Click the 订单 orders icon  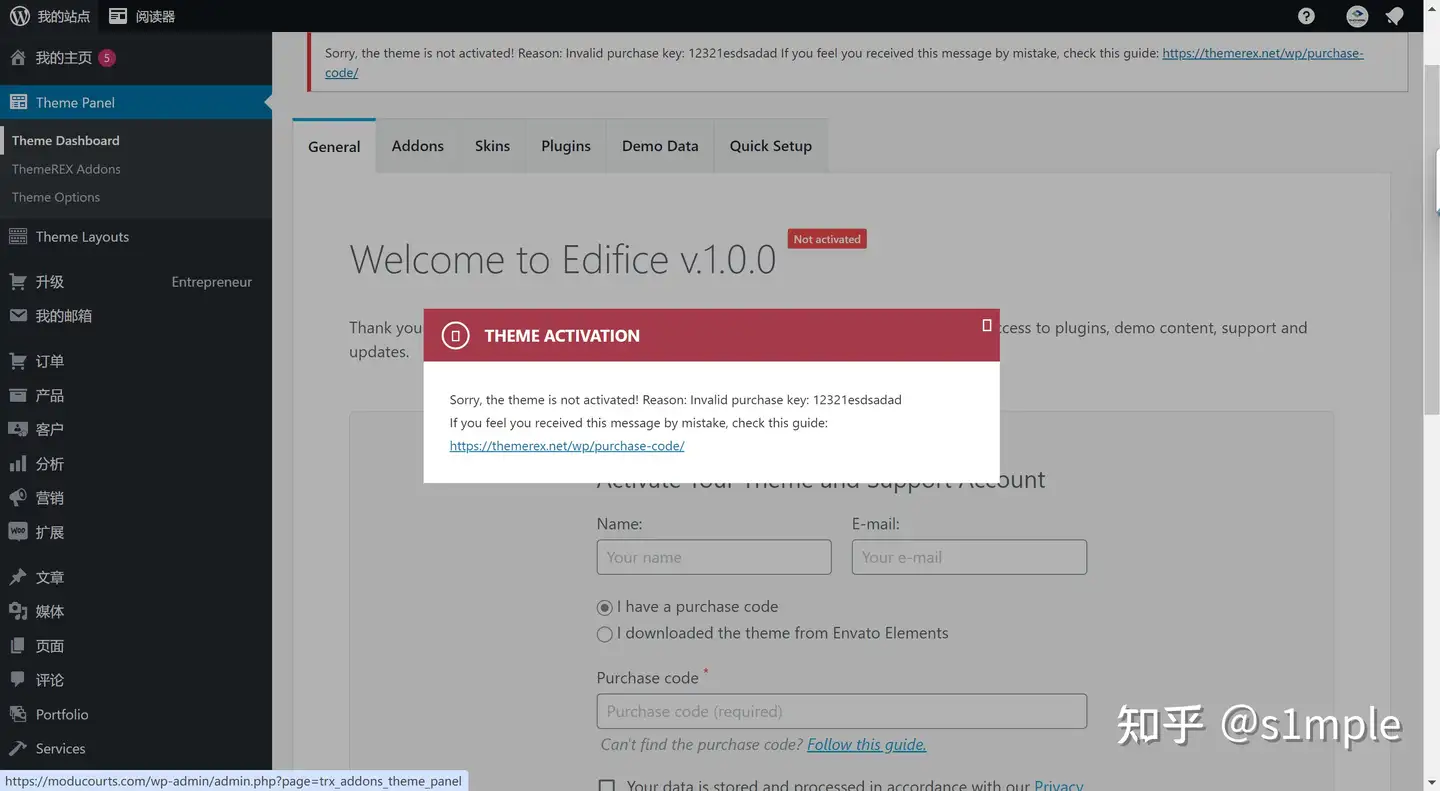coord(18,361)
